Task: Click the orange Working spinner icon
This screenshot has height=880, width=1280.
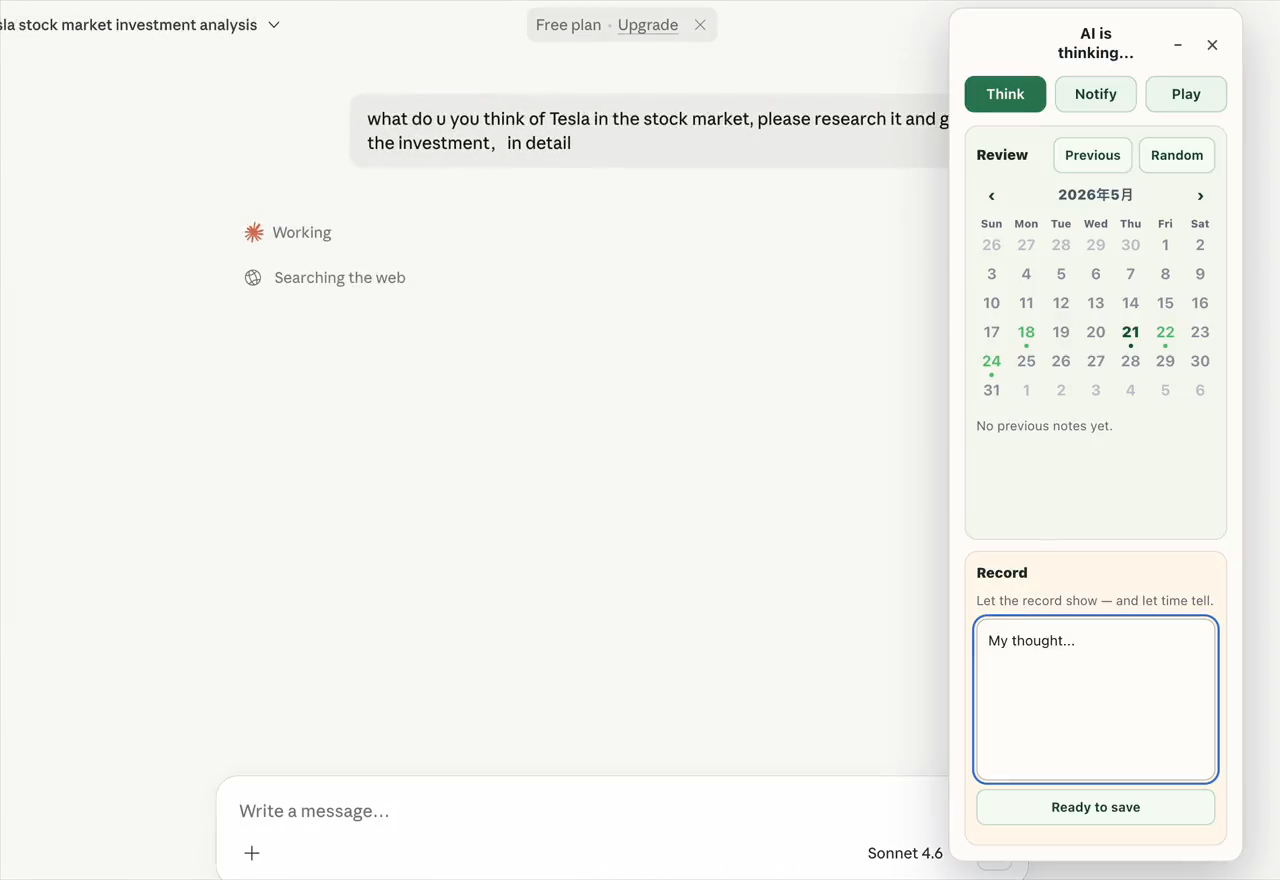Action: tap(254, 233)
